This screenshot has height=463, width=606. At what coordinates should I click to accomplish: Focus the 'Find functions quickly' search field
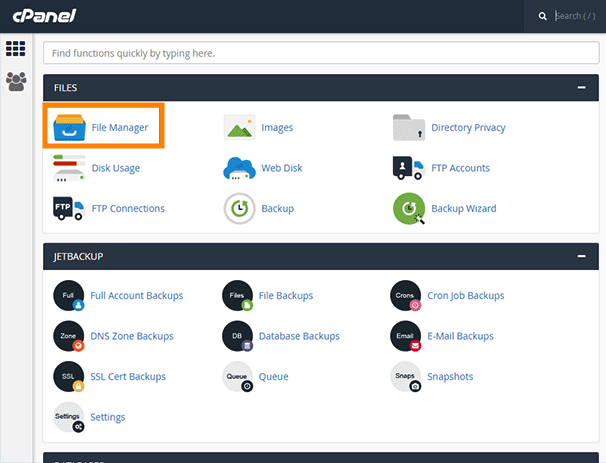coord(320,52)
